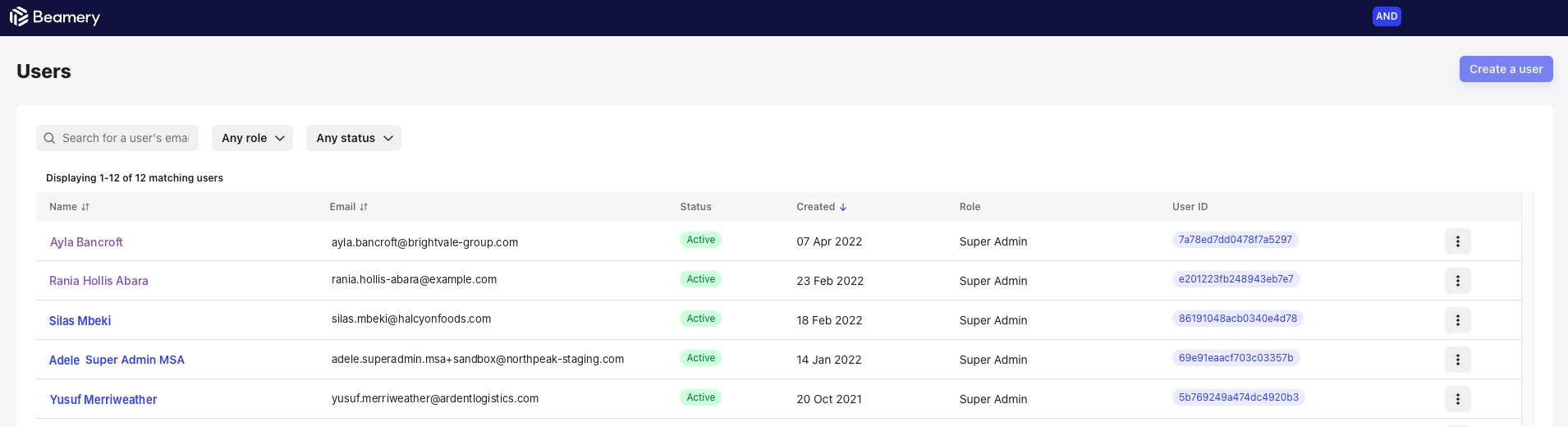Screen dimensions: 1568x427
Task: Click the Role column header
Action: point(970,207)
